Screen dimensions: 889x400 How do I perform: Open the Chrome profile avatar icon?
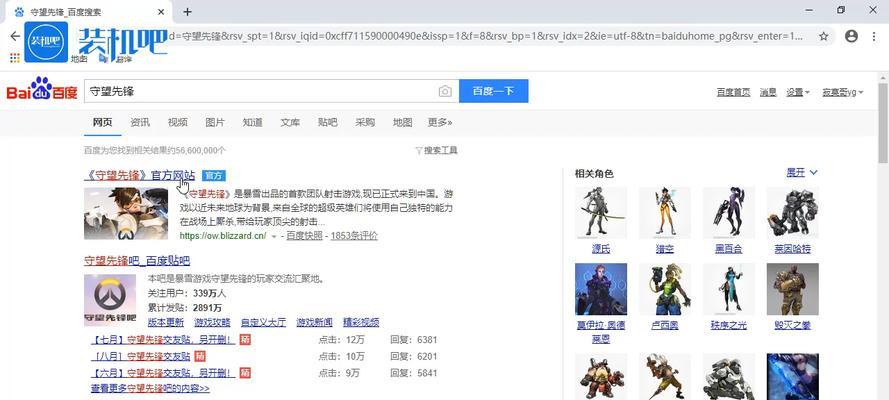coord(851,36)
